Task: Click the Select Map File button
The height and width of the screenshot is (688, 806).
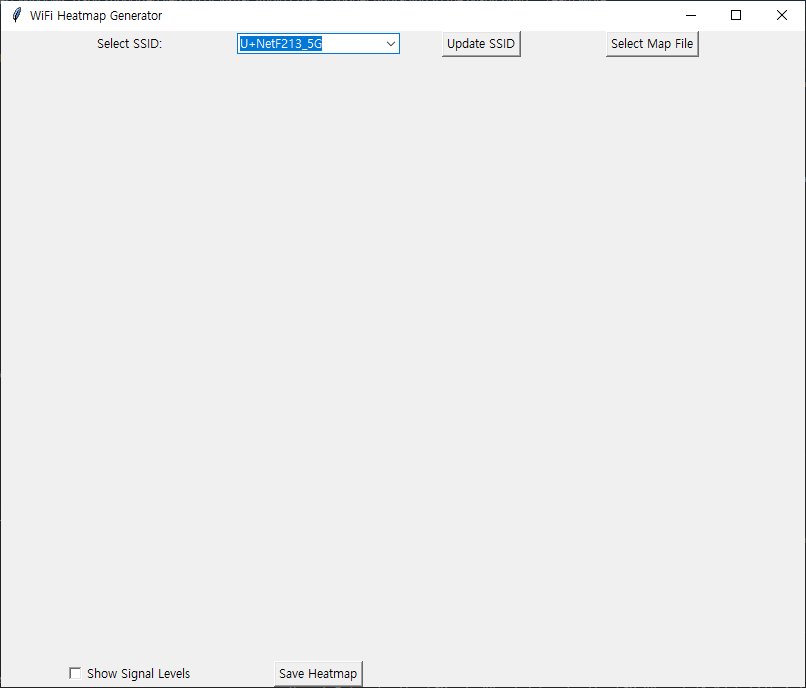Action: point(652,44)
